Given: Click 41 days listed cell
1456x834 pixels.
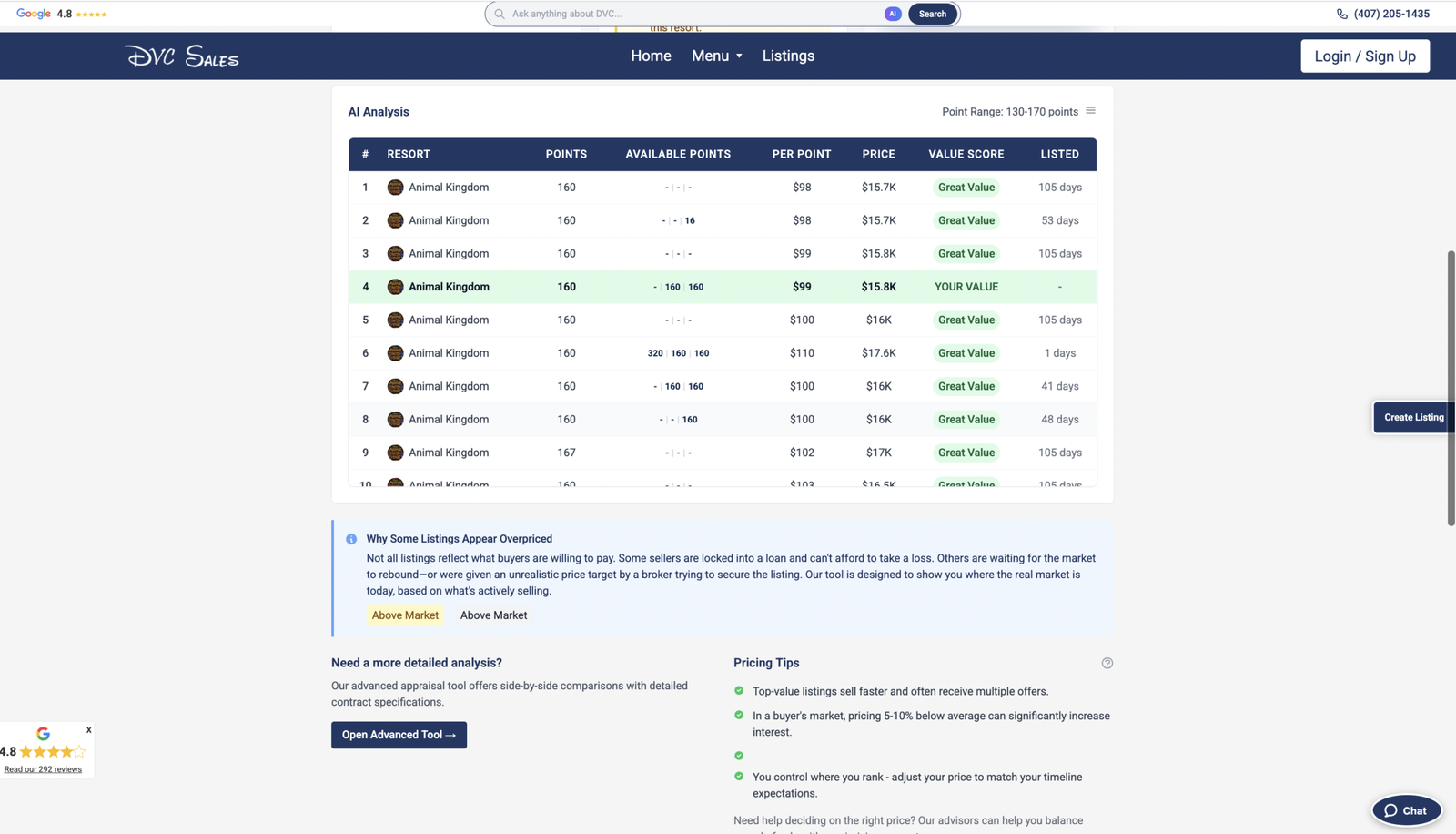Looking at the screenshot, I should pyautogui.click(x=1060, y=386).
